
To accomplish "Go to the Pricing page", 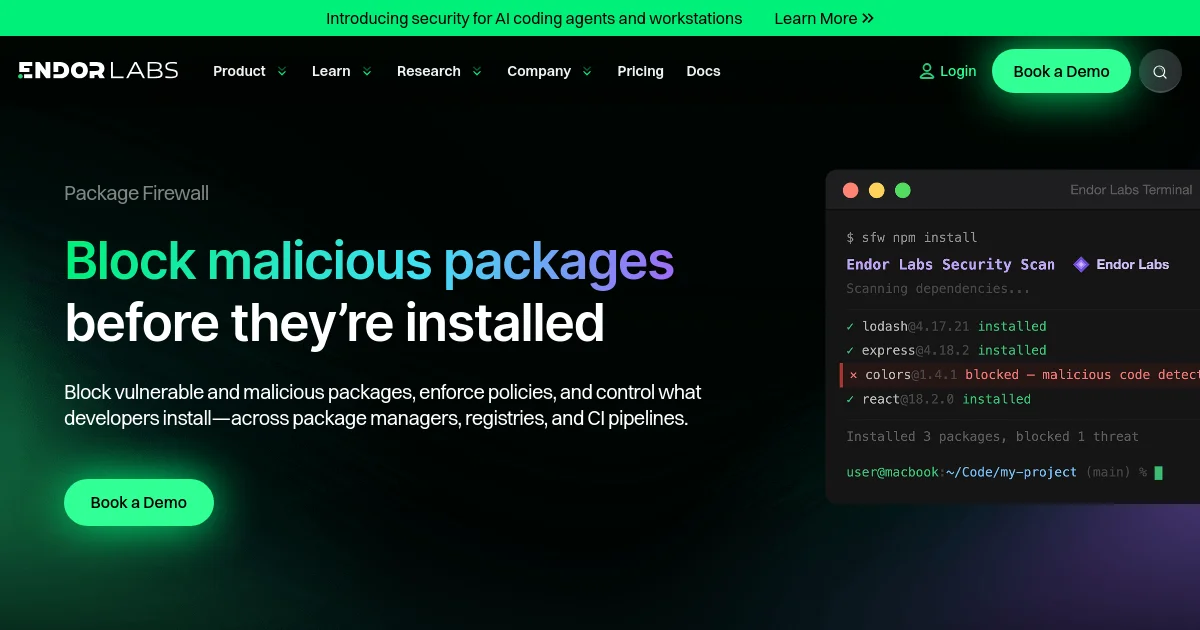I will [x=640, y=71].
